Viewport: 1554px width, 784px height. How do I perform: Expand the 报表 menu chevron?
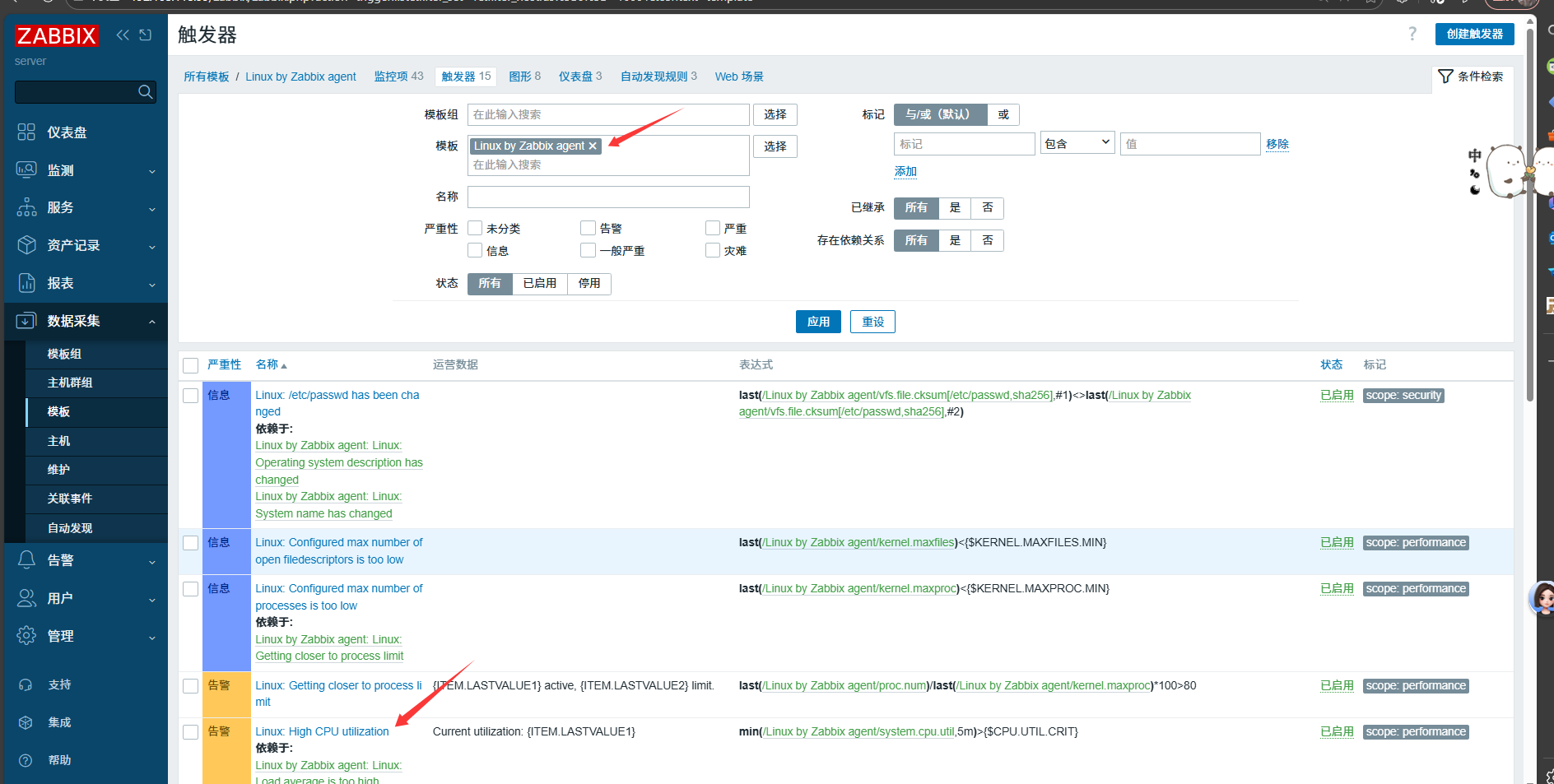pos(152,285)
